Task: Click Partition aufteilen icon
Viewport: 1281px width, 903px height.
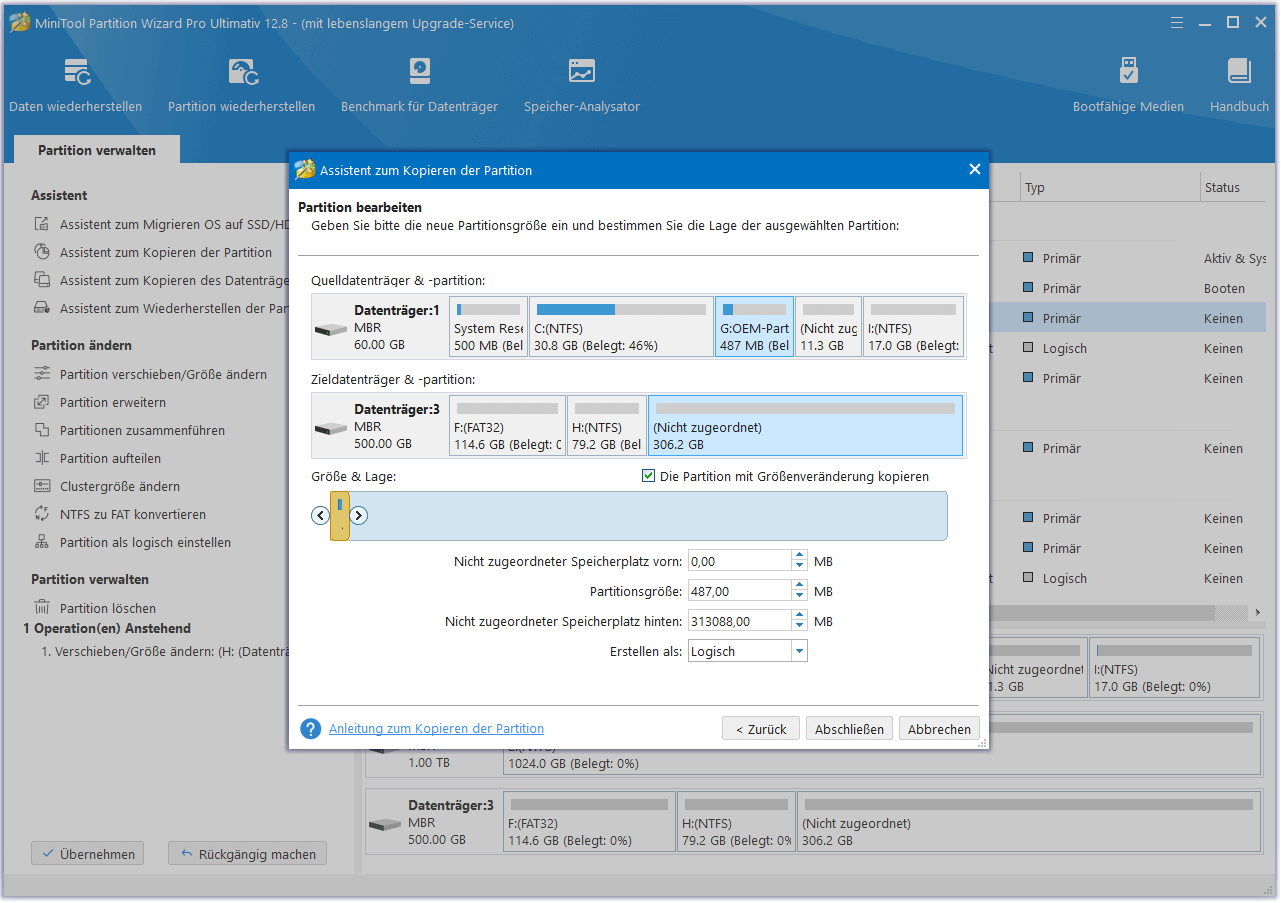Action: 42,459
